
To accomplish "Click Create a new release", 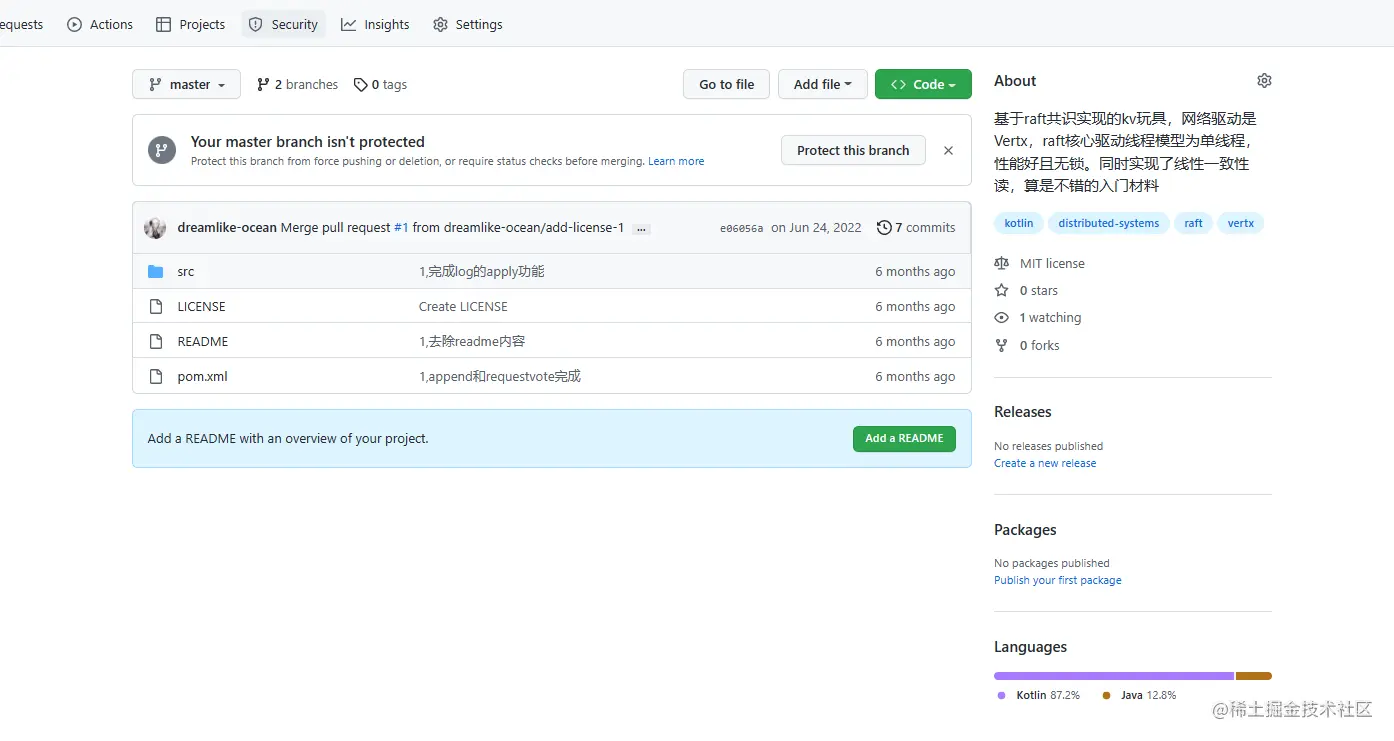I will pyautogui.click(x=1045, y=464).
